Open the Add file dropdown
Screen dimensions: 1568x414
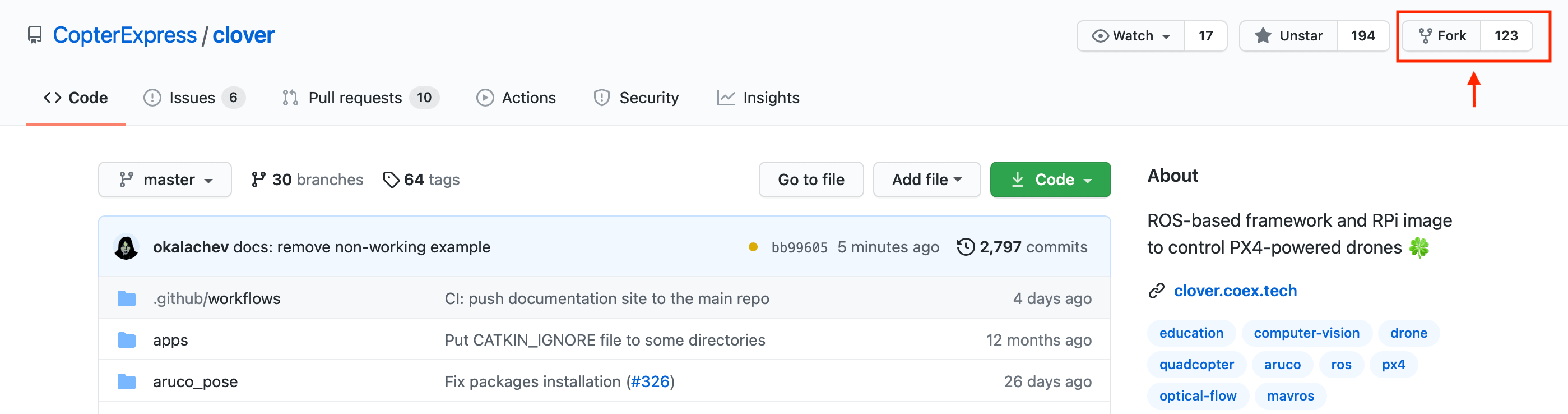click(926, 180)
